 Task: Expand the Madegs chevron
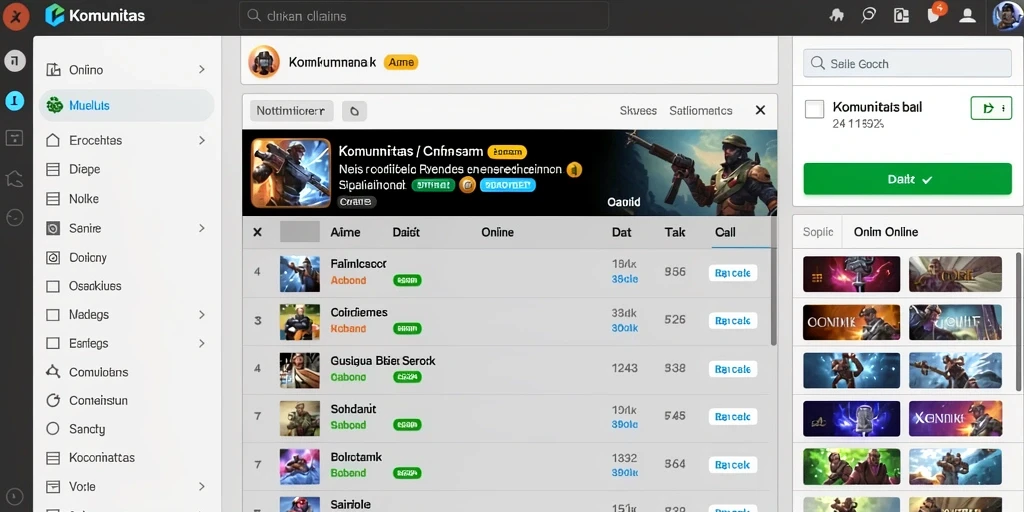(202, 315)
